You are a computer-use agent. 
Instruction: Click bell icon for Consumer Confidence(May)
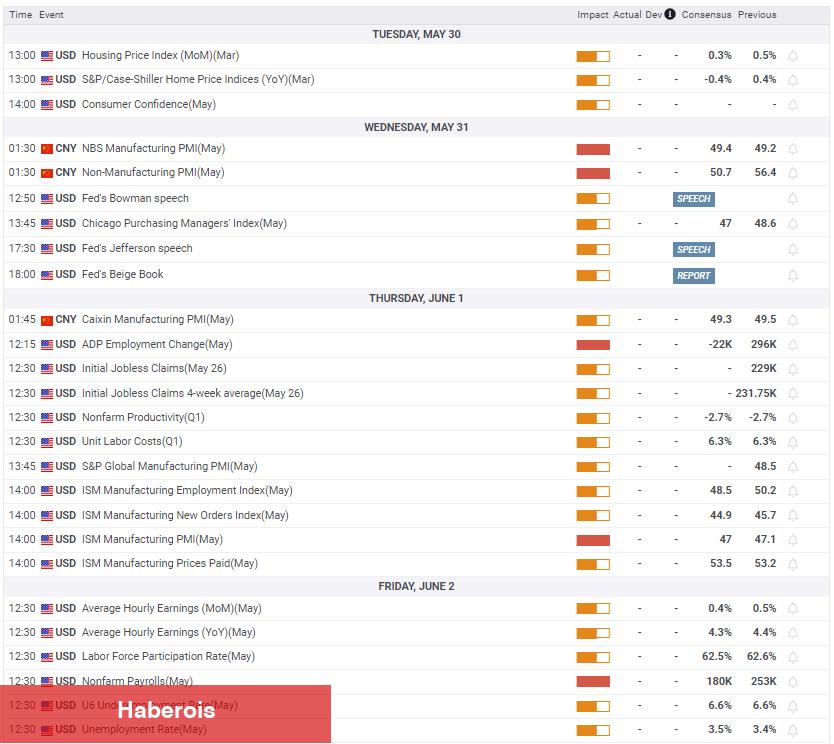[x=793, y=105]
